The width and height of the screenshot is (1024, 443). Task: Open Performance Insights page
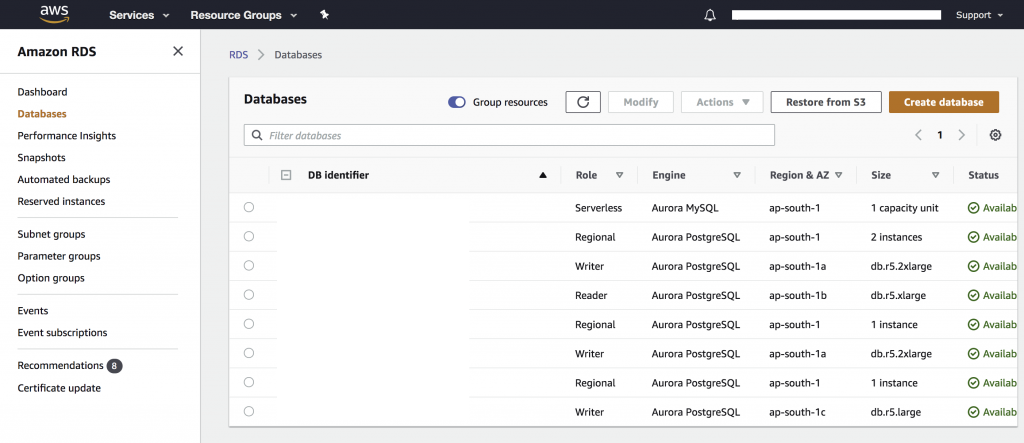[67, 136]
